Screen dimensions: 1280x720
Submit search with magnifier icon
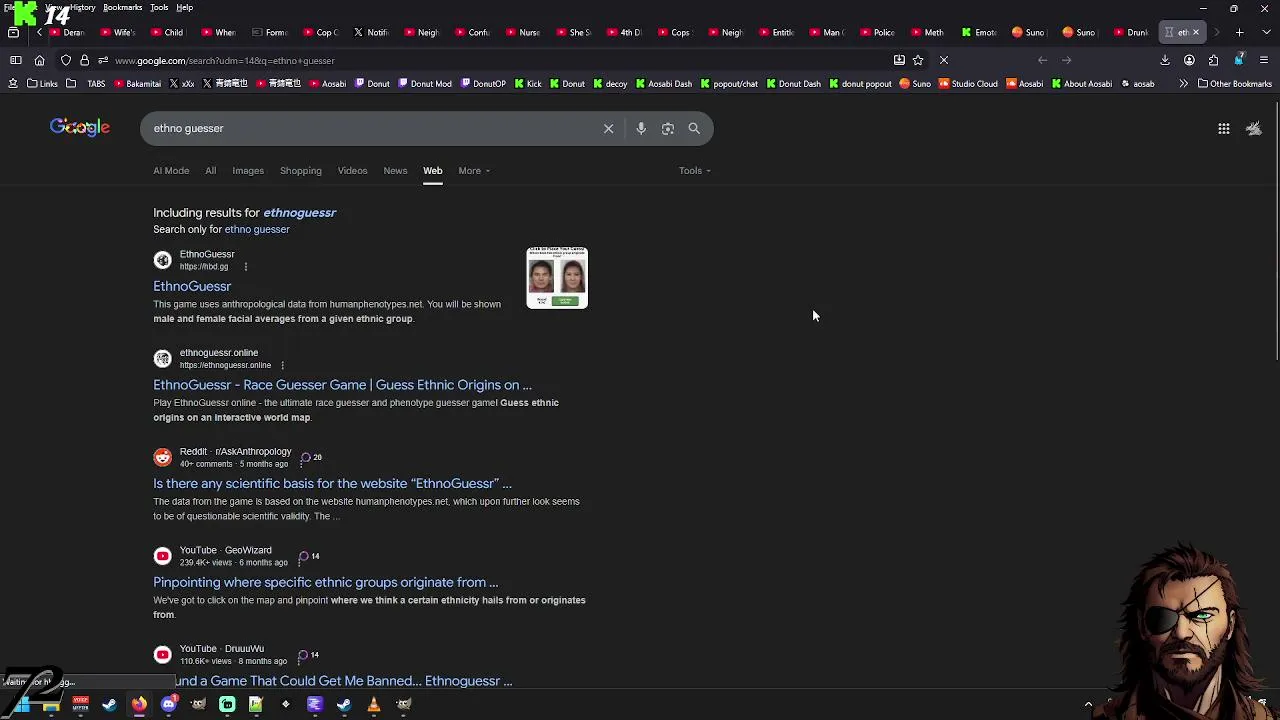pos(694,128)
